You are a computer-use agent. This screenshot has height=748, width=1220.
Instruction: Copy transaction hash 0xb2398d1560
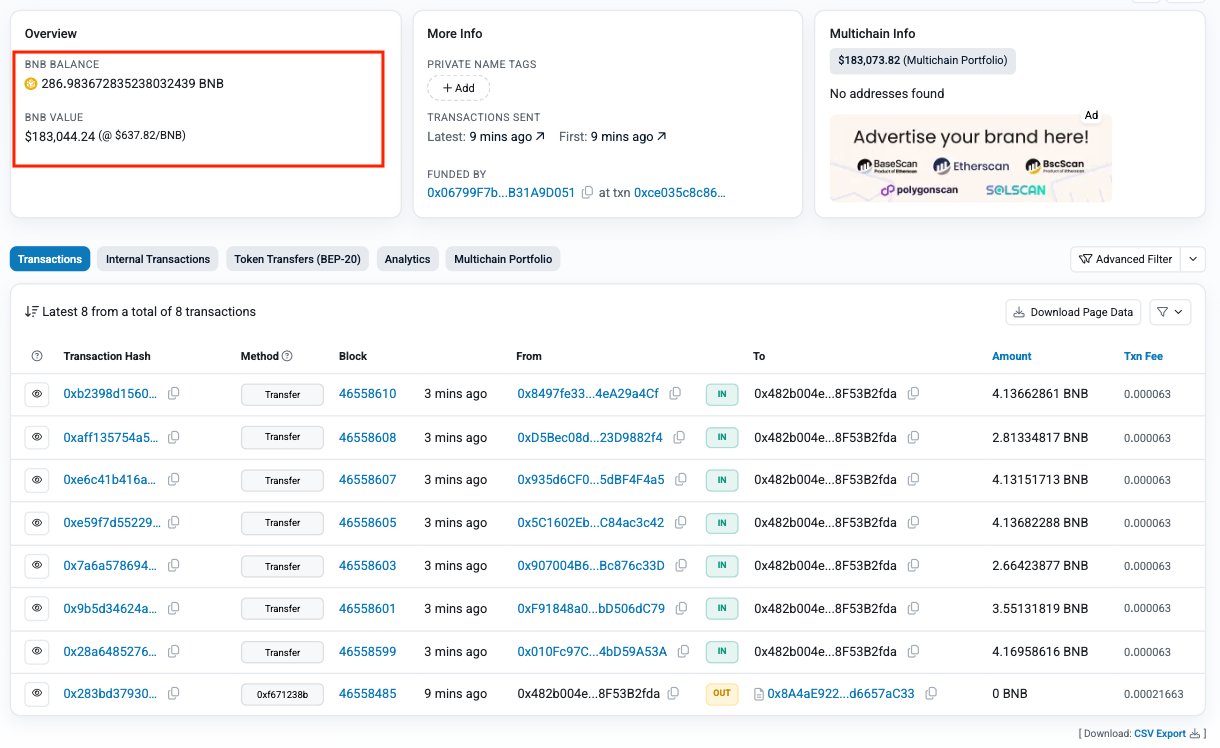tap(174, 394)
